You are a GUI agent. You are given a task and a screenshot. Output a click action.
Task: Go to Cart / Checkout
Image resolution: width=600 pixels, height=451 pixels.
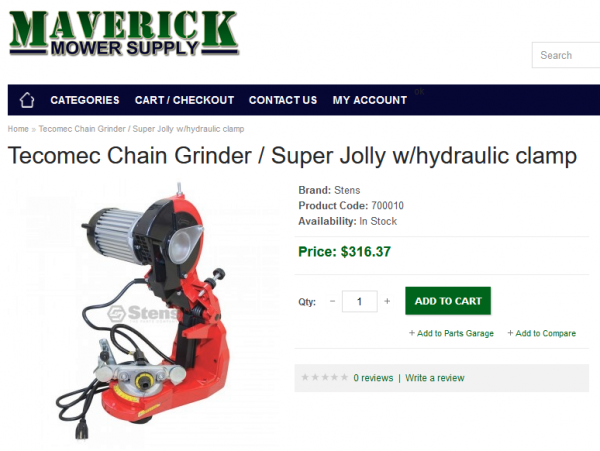184,100
